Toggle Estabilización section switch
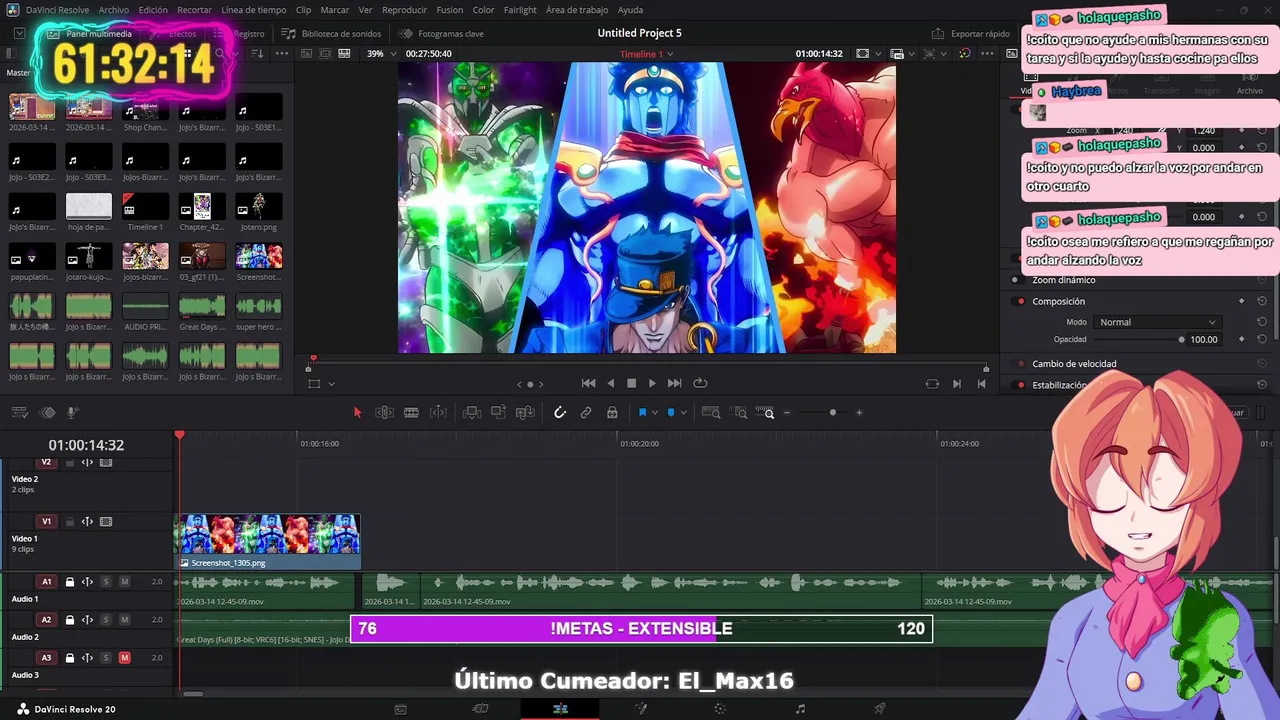Screen dimensions: 1280x720 [1020, 385]
